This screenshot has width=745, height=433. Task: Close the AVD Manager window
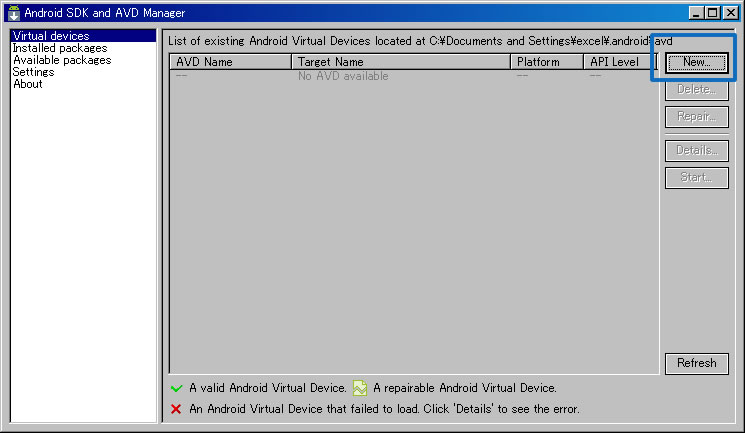tap(731, 13)
